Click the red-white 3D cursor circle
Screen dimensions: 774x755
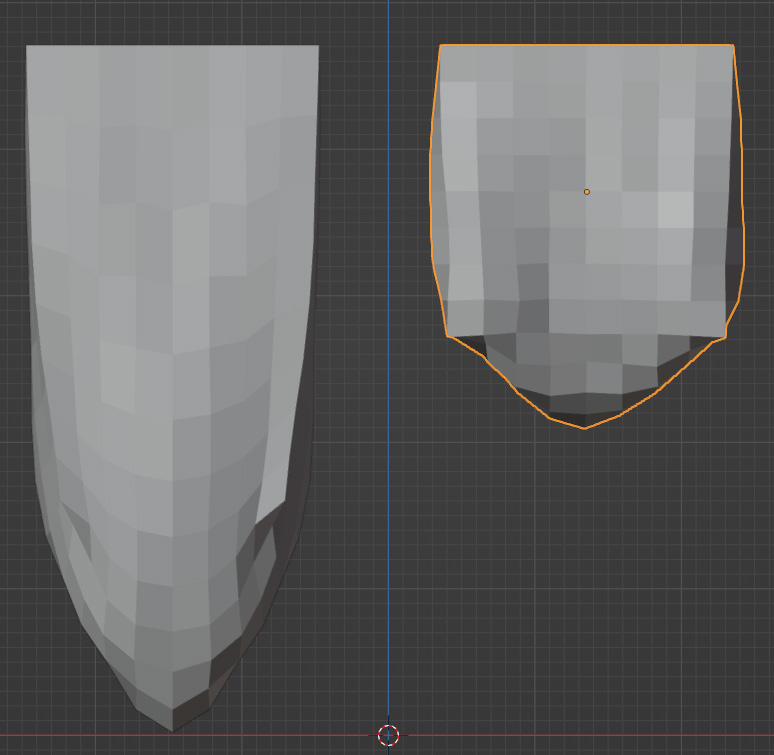pyautogui.click(x=388, y=735)
